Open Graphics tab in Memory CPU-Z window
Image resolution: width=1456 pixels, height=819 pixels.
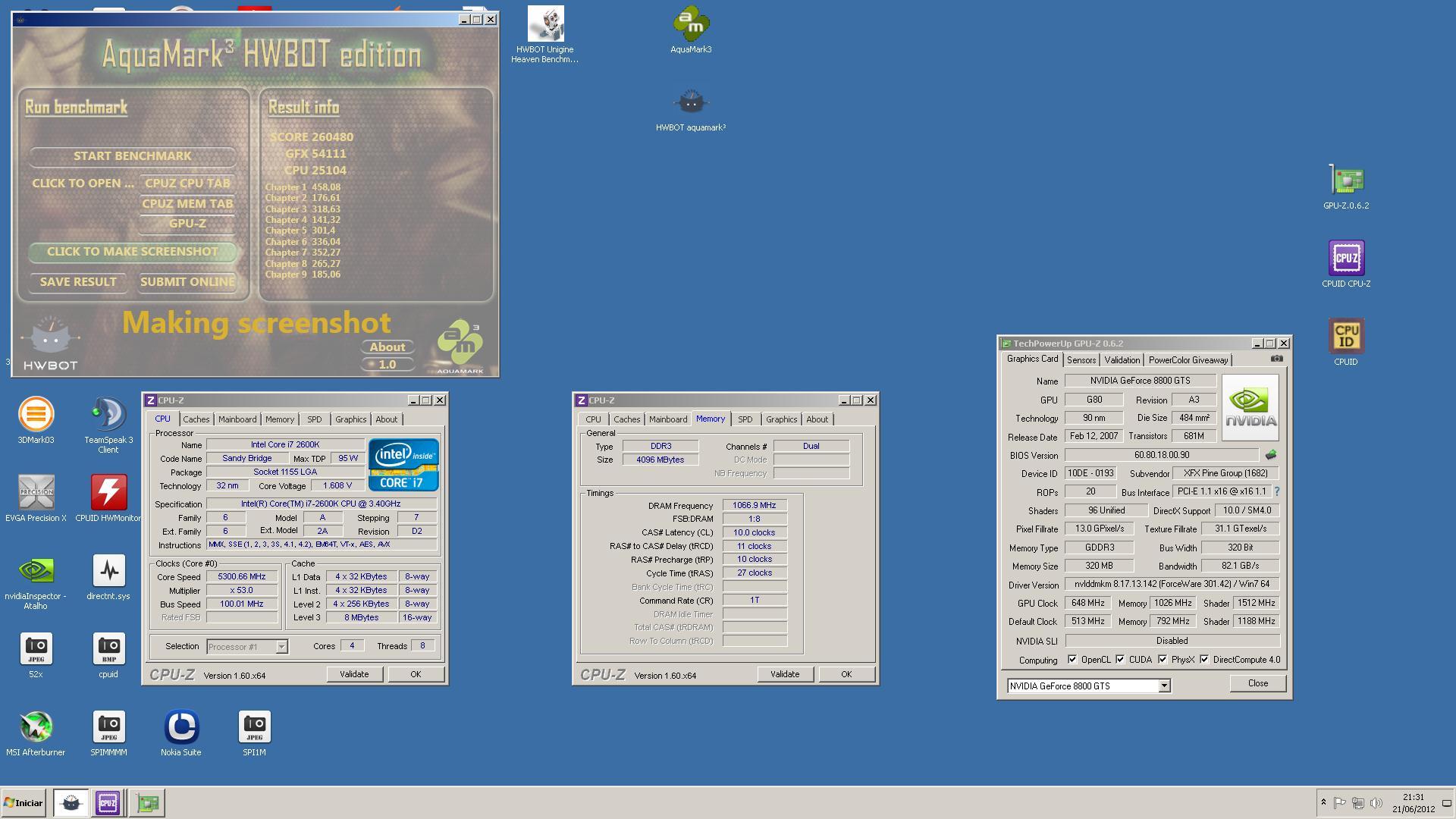click(781, 419)
